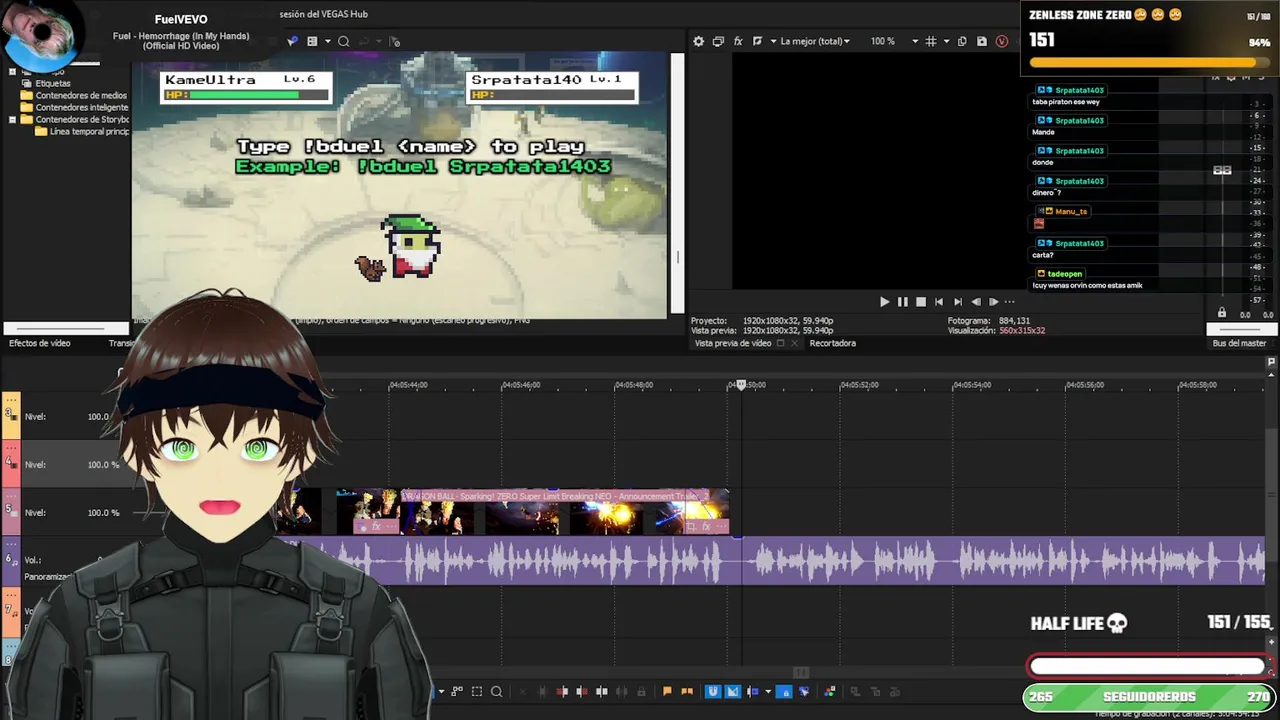Toggle lock envelopes to events icon

[786, 691]
